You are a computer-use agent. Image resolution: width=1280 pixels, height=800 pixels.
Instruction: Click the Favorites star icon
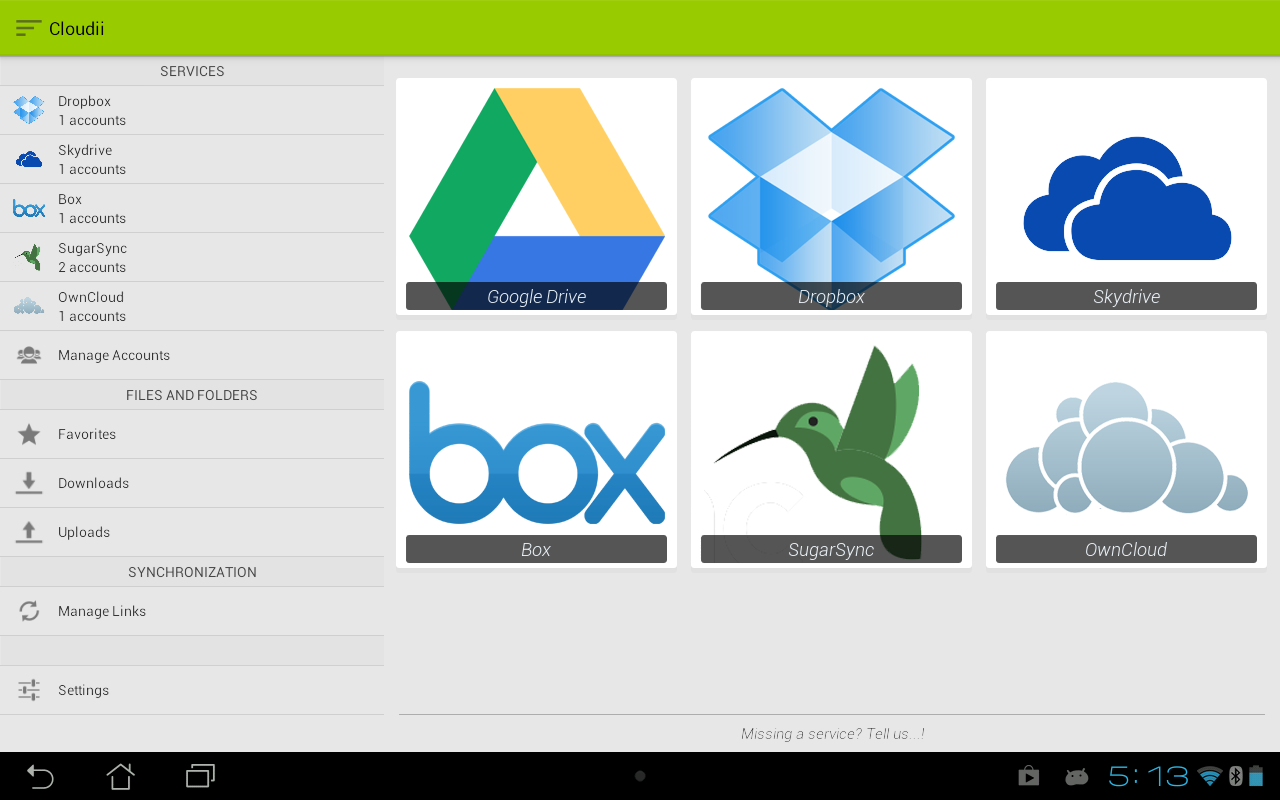29,434
